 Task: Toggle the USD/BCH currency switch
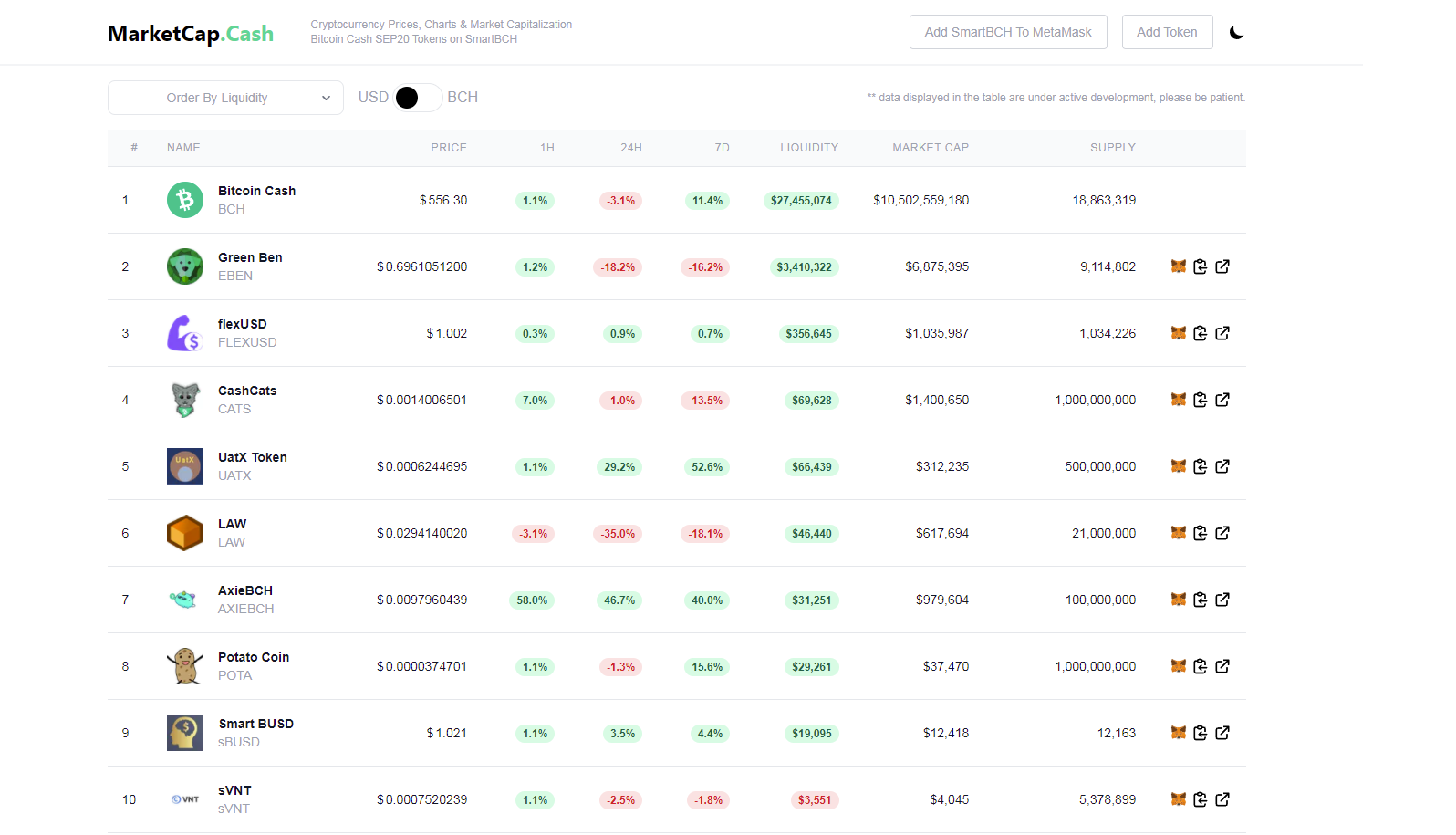(x=418, y=98)
